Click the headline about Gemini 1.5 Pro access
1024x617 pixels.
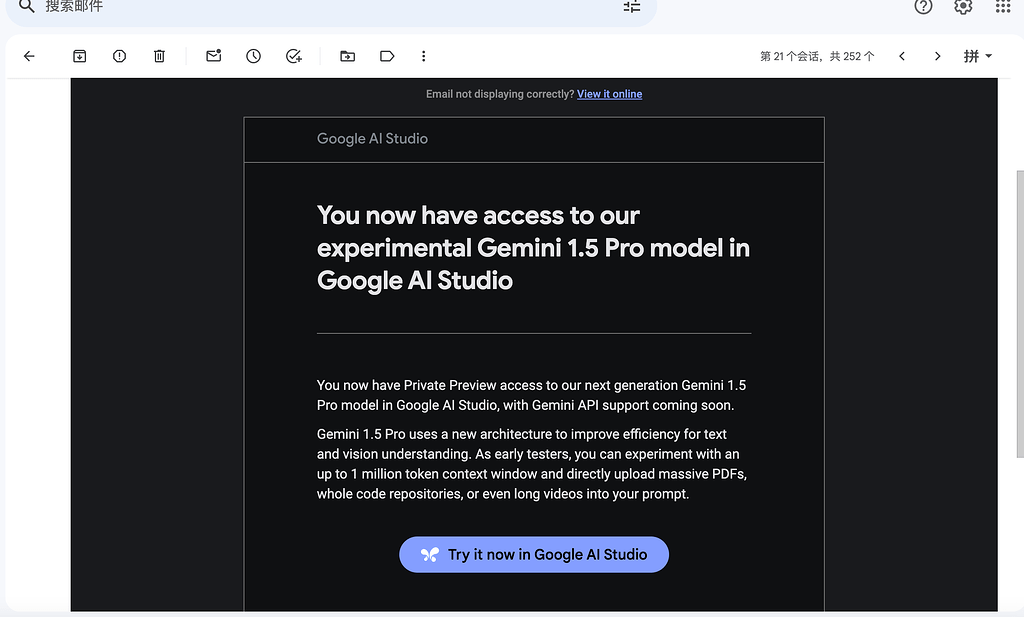(534, 247)
